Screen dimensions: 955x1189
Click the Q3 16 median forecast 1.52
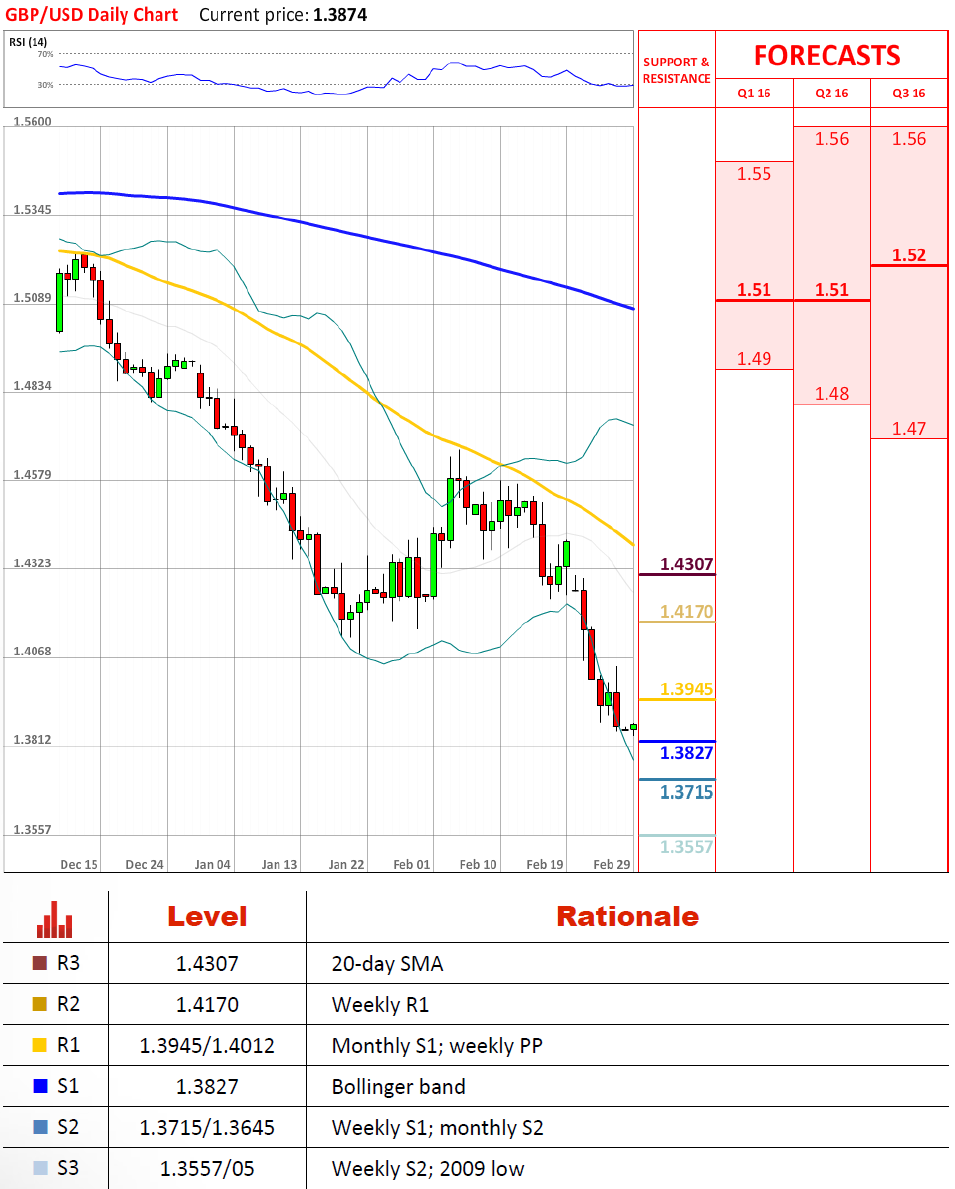tap(909, 255)
